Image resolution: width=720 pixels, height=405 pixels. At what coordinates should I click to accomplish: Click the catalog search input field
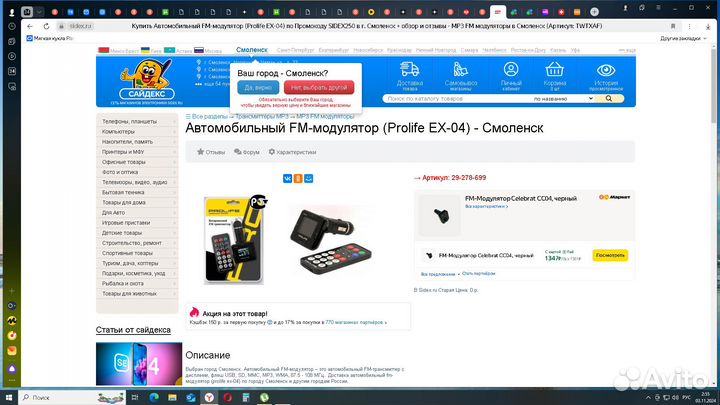tap(457, 98)
